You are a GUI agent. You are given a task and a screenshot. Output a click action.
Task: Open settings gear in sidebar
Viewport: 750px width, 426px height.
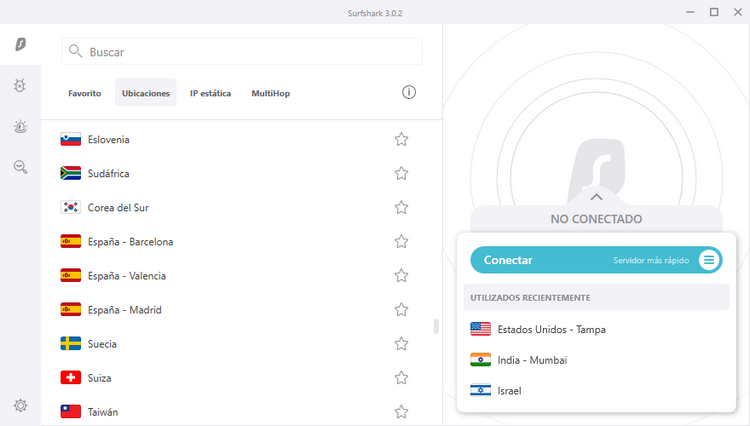pos(20,405)
